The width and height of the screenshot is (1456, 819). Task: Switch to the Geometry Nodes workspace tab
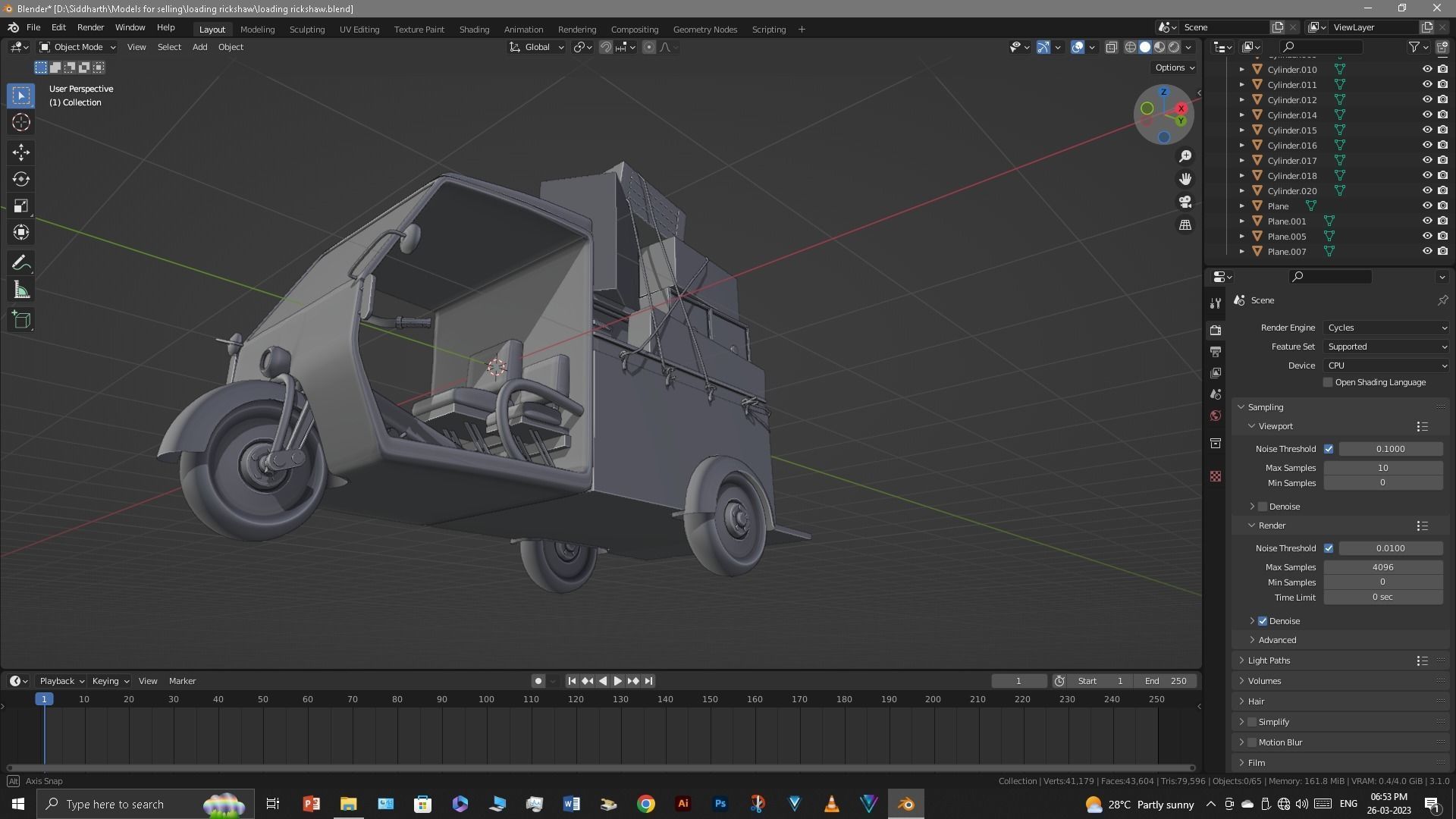coord(704,30)
